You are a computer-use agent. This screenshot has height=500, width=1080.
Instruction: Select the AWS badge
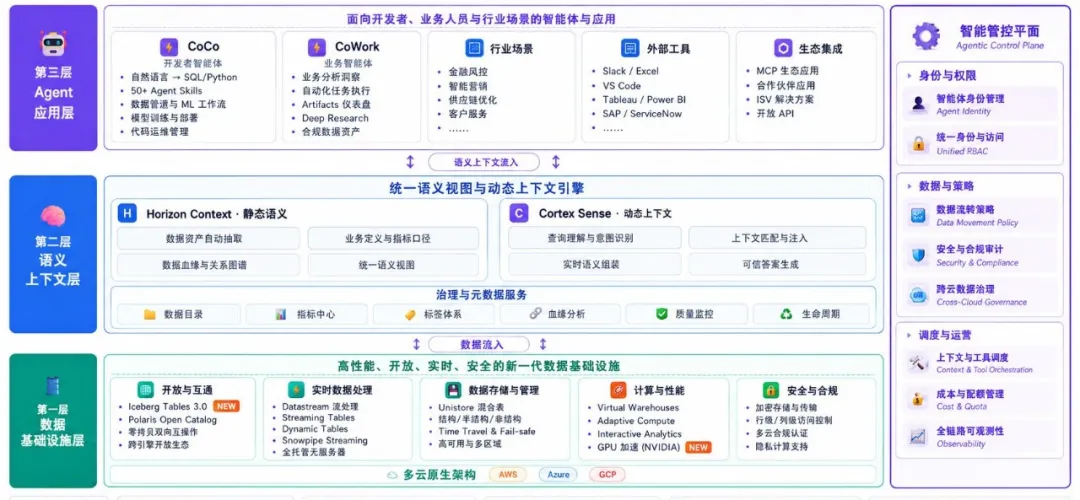[508, 475]
